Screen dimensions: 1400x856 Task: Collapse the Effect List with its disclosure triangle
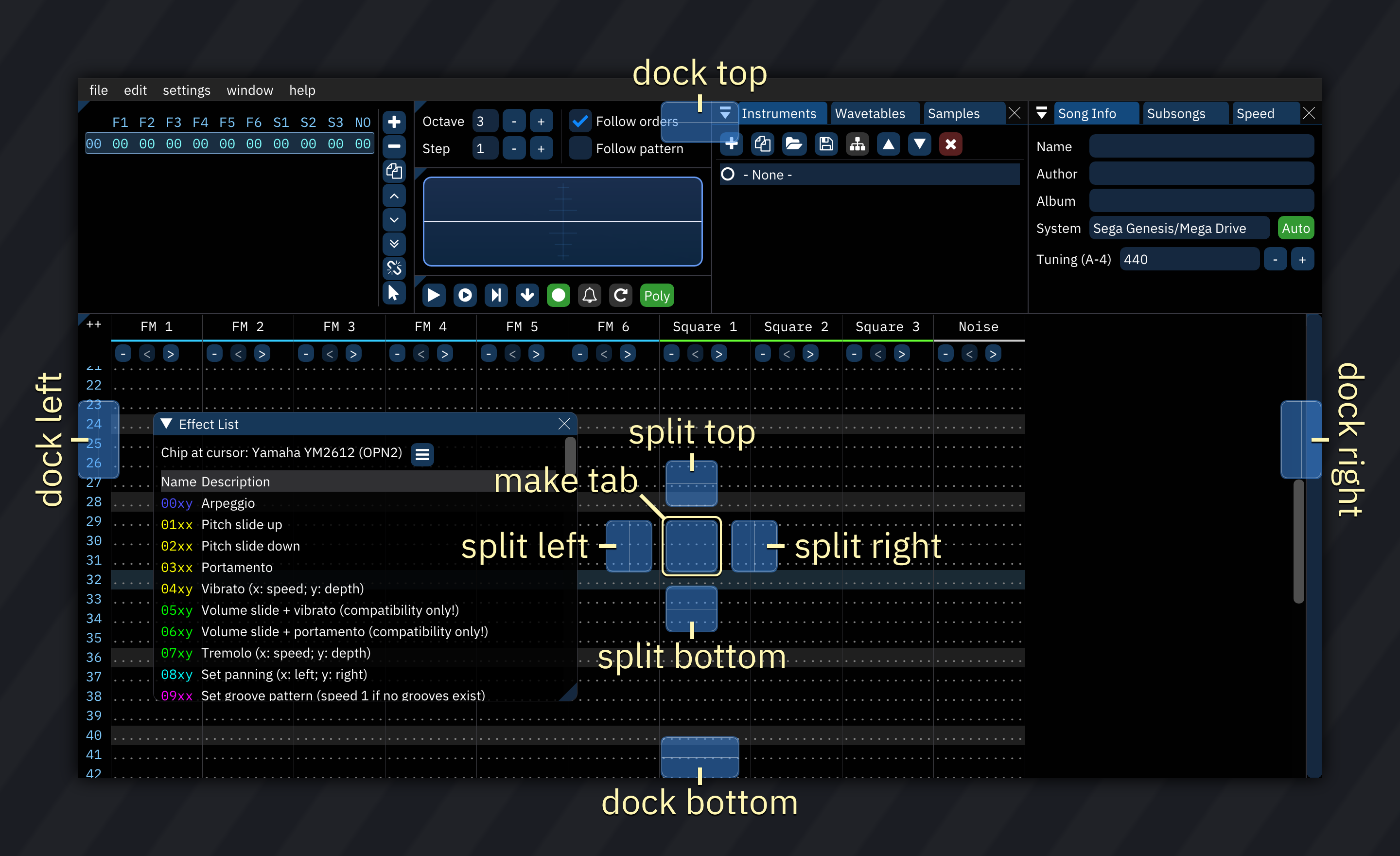(166, 424)
